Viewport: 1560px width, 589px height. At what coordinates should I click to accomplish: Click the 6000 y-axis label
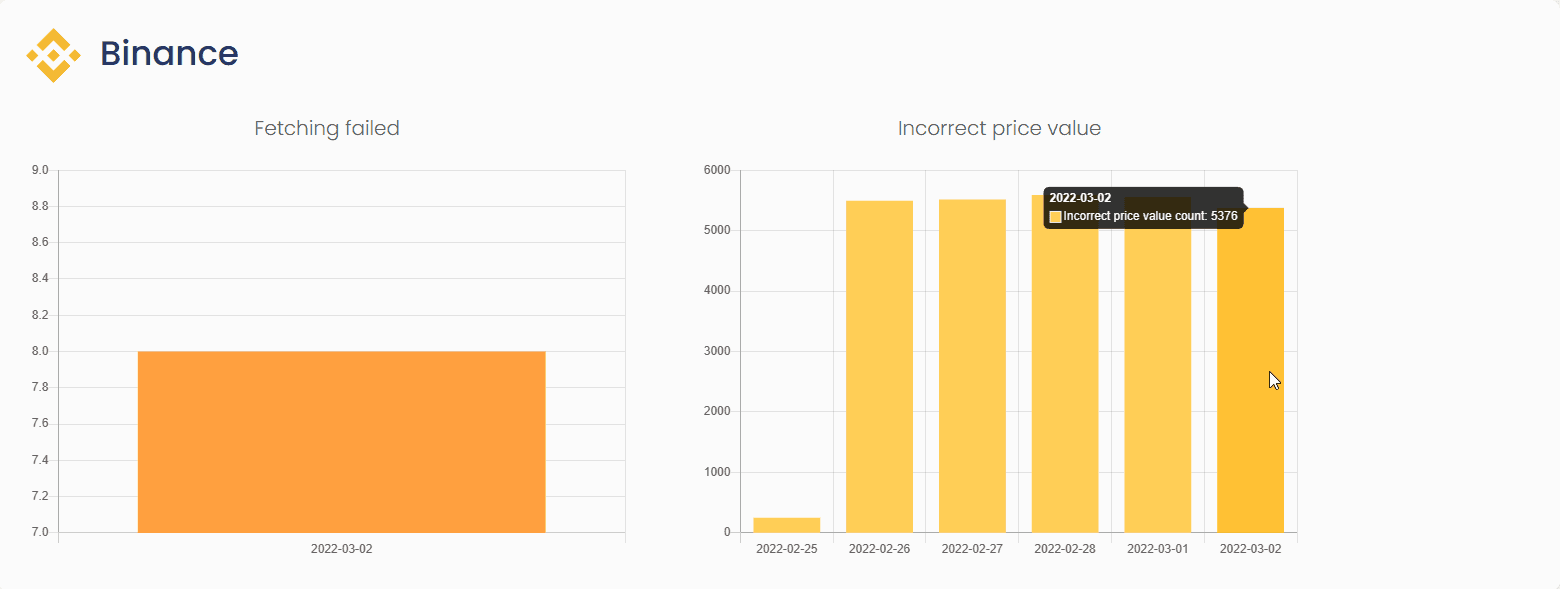[x=717, y=170]
